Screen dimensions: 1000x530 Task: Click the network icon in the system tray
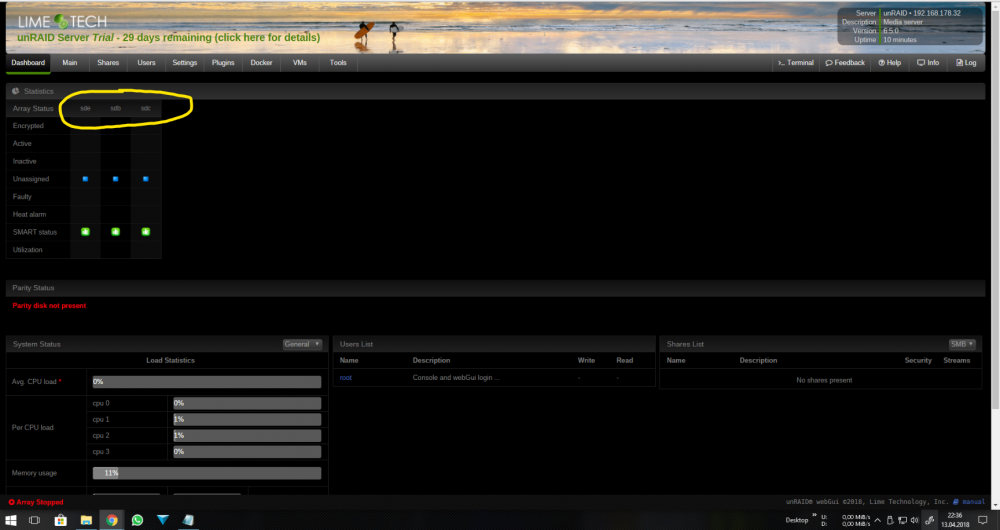(x=902, y=520)
